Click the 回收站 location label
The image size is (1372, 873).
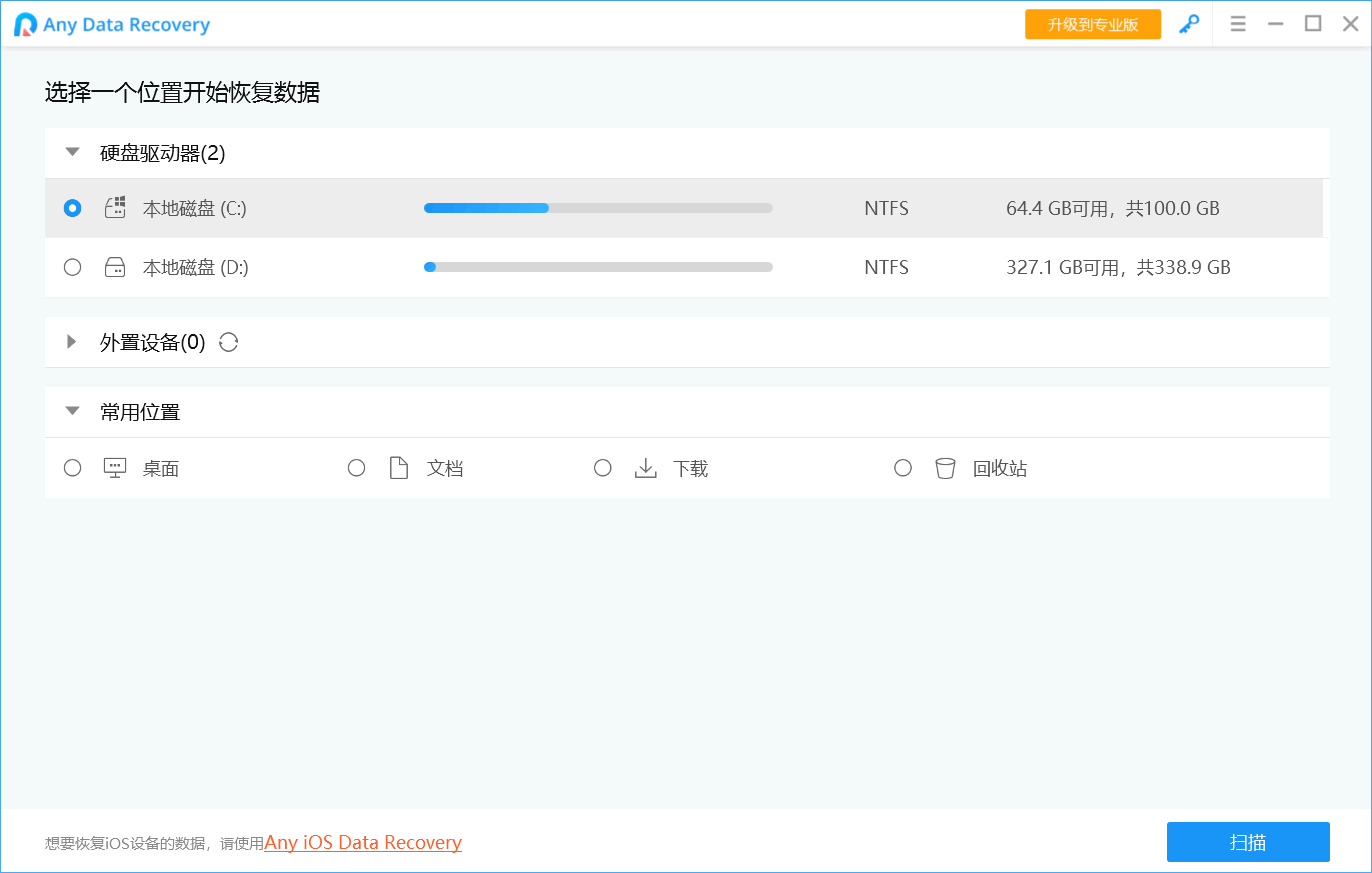(x=1000, y=468)
